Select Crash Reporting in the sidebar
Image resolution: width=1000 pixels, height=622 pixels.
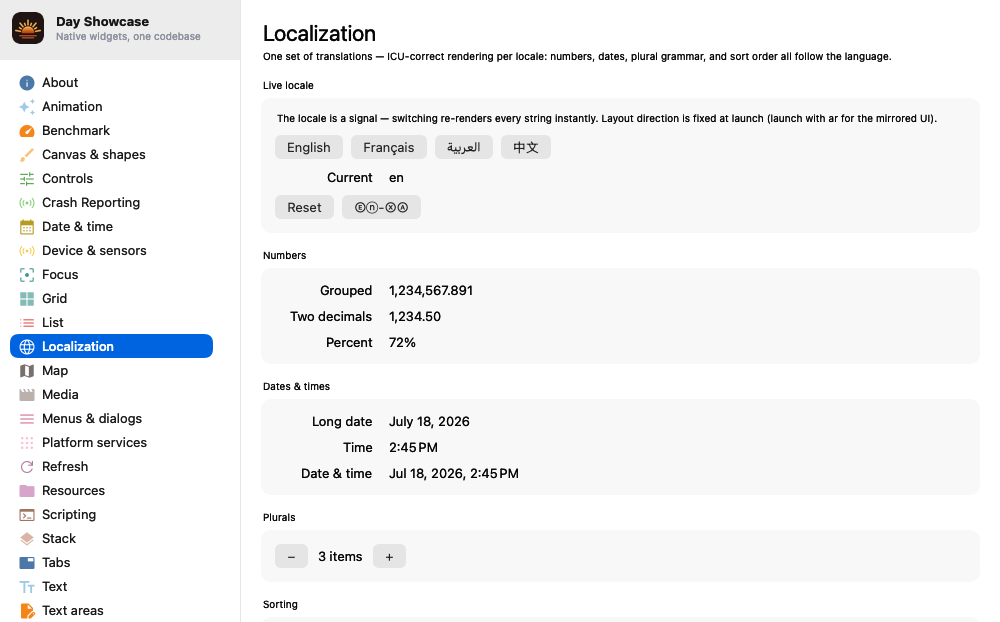point(112,203)
